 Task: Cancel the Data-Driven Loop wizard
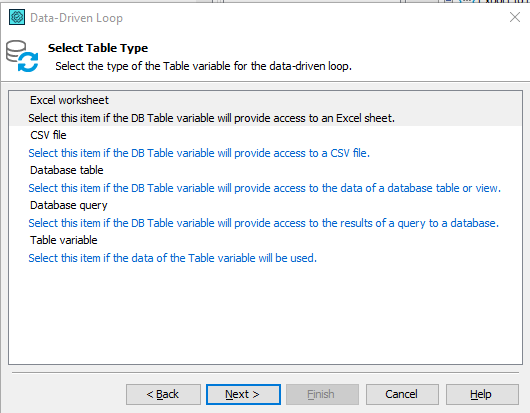pos(402,394)
